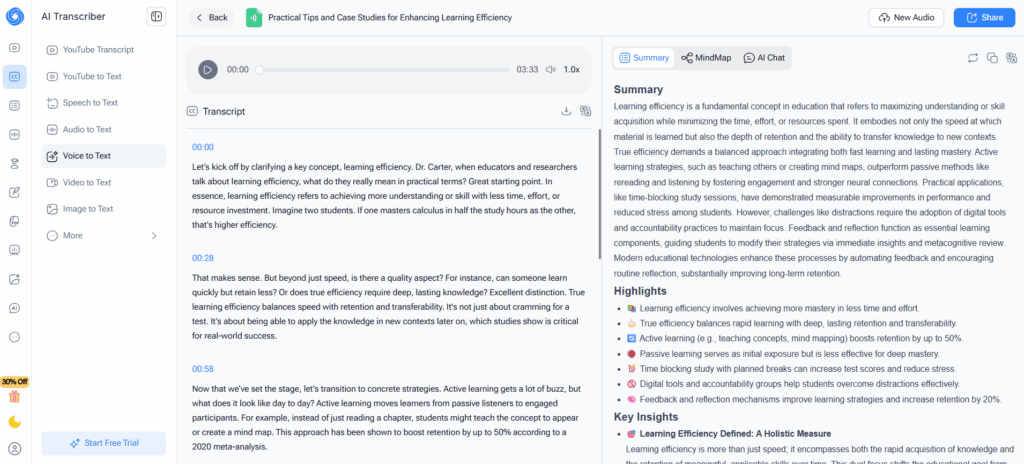Click the transcript panel scrollbar
Screen dimensions: 1024x464
(x=600, y=194)
